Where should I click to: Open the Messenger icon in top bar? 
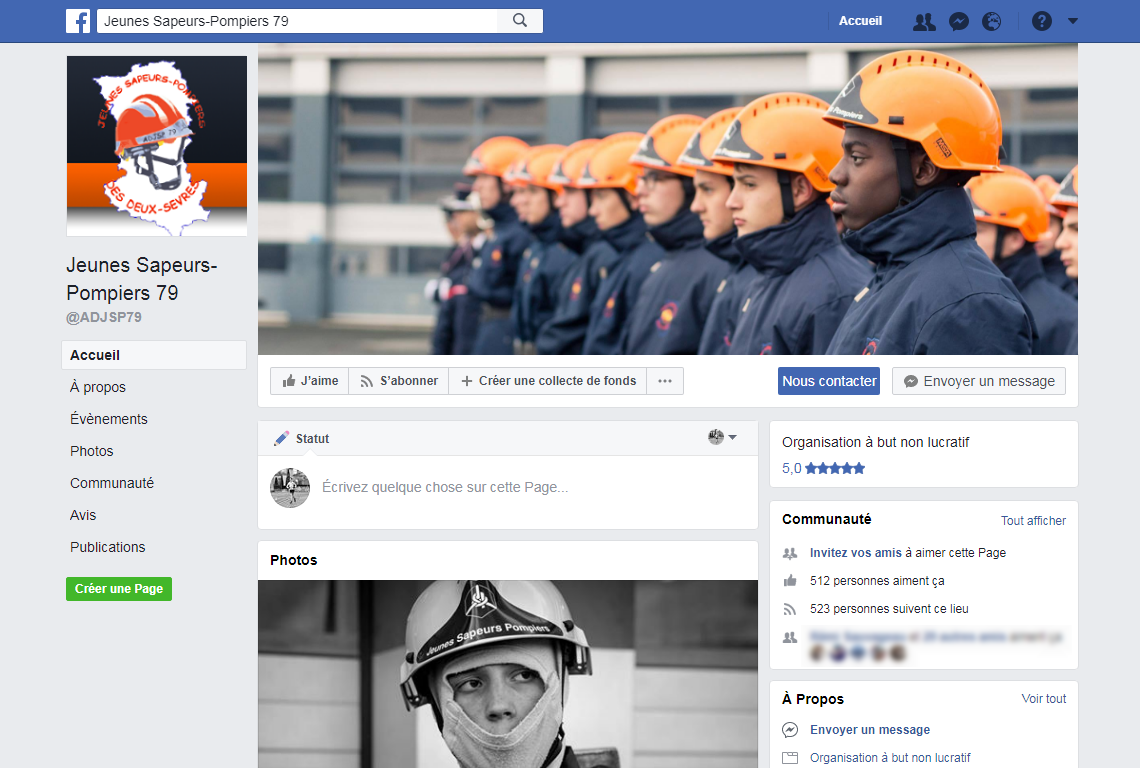coord(958,21)
